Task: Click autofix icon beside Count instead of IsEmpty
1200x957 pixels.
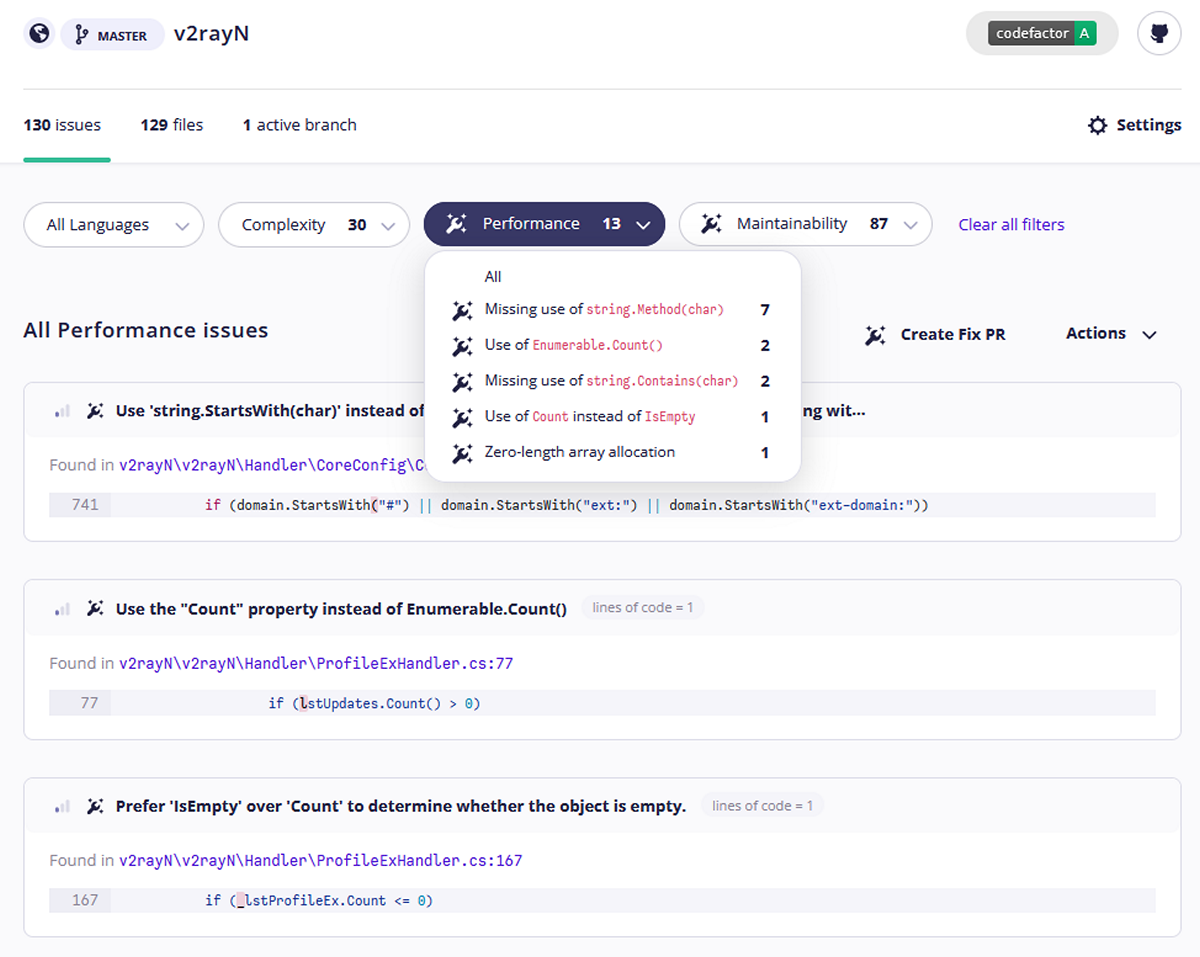Action: click(x=462, y=417)
